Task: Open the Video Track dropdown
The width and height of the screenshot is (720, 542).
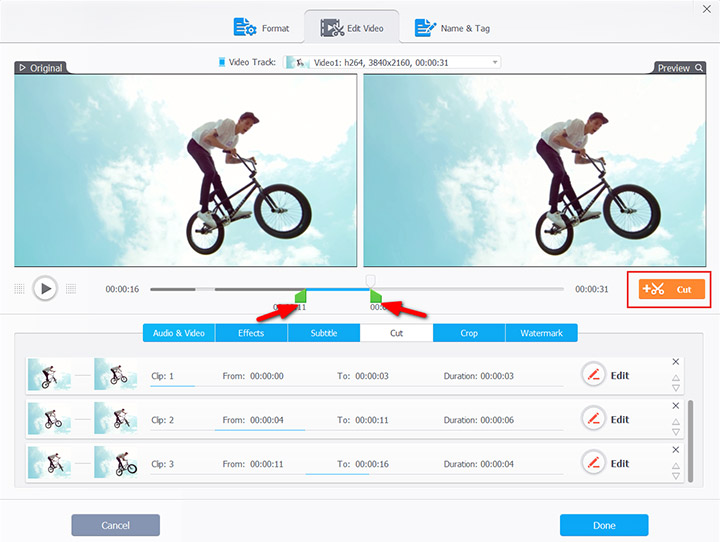Action: [x=392, y=62]
